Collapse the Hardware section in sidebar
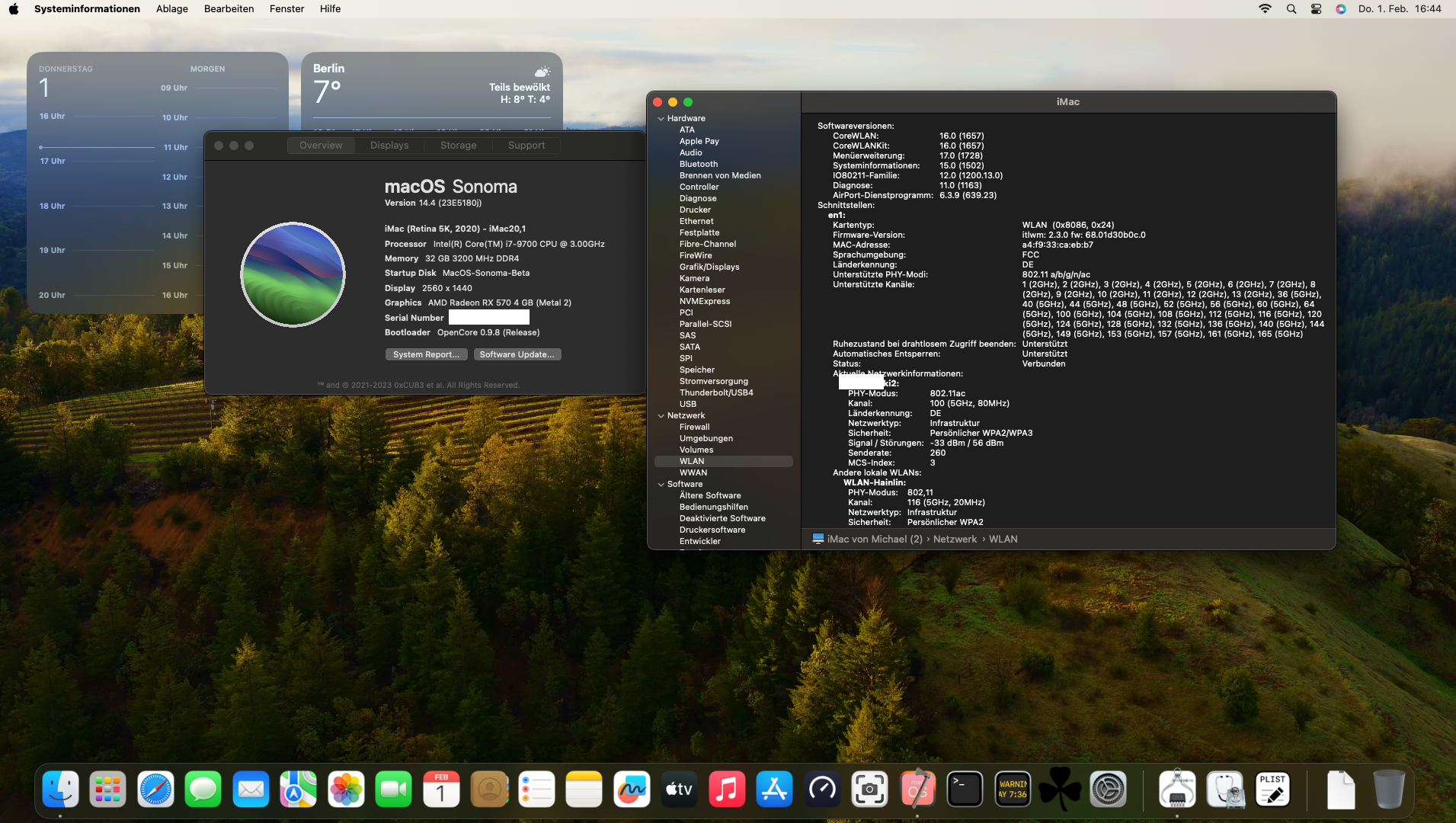Image resolution: width=1456 pixels, height=823 pixels. [661, 119]
